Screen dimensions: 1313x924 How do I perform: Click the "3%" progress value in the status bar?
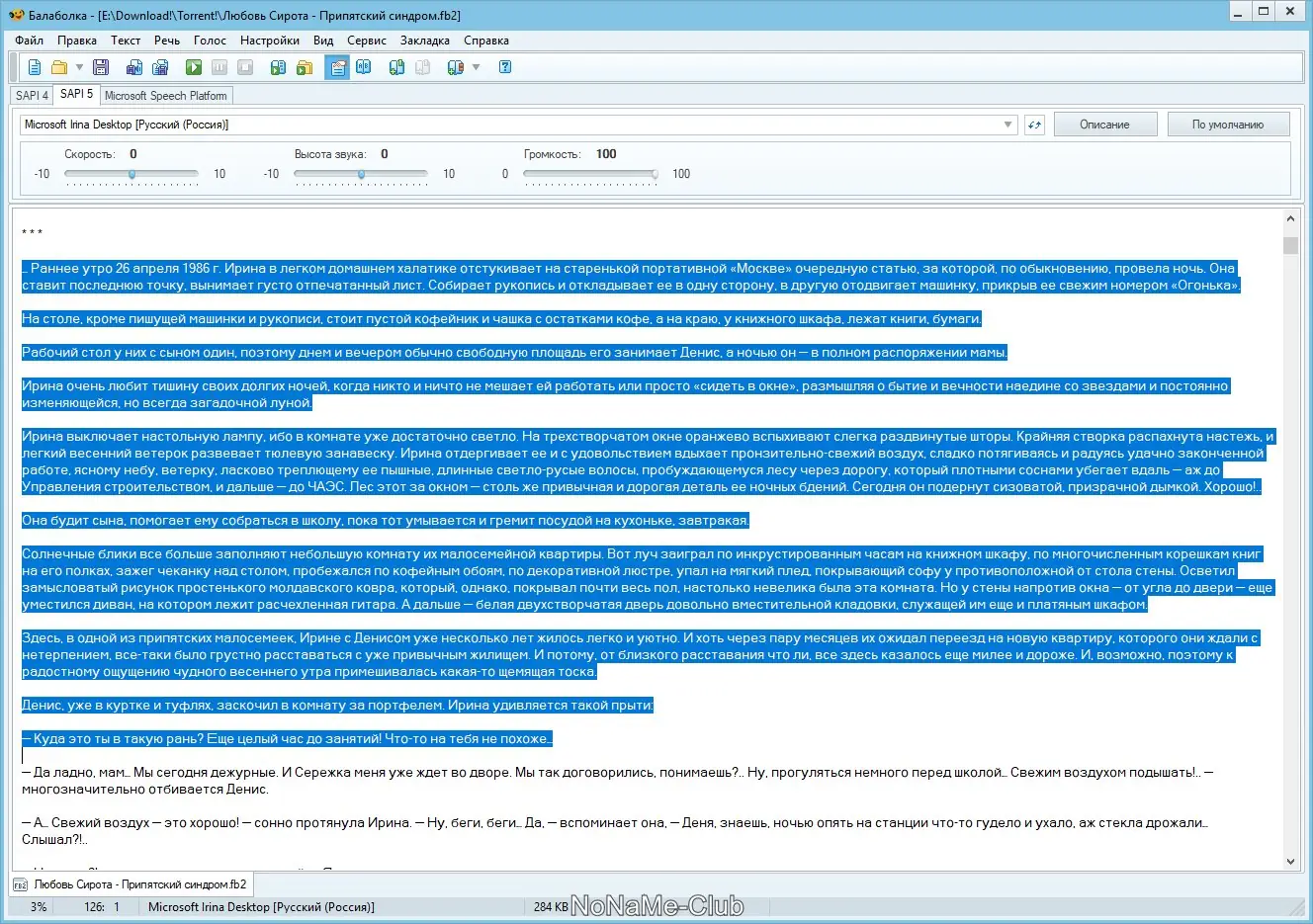click(x=39, y=907)
